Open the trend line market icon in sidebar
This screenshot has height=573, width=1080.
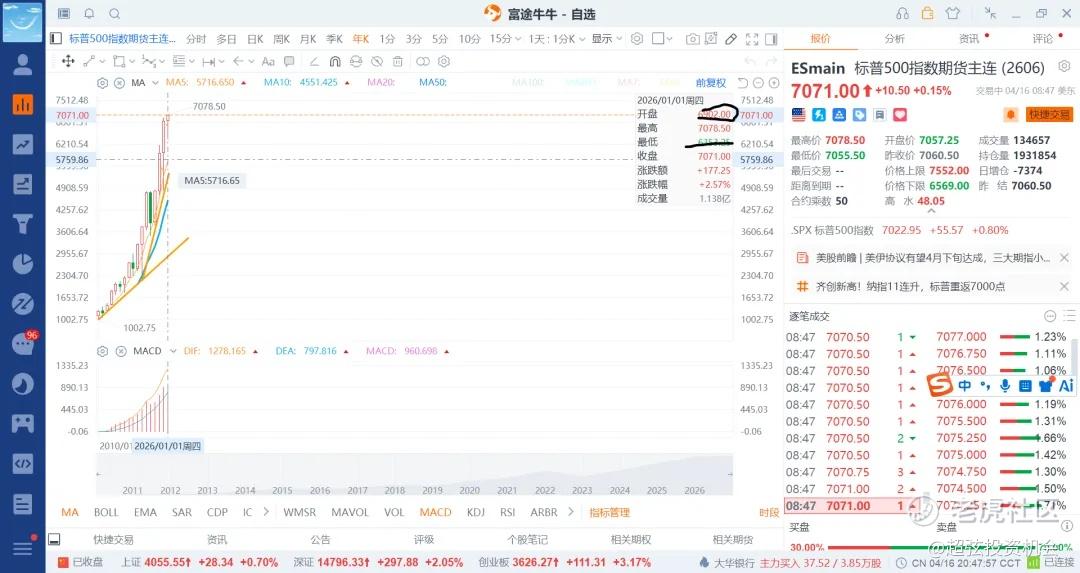click(x=23, y=144)
